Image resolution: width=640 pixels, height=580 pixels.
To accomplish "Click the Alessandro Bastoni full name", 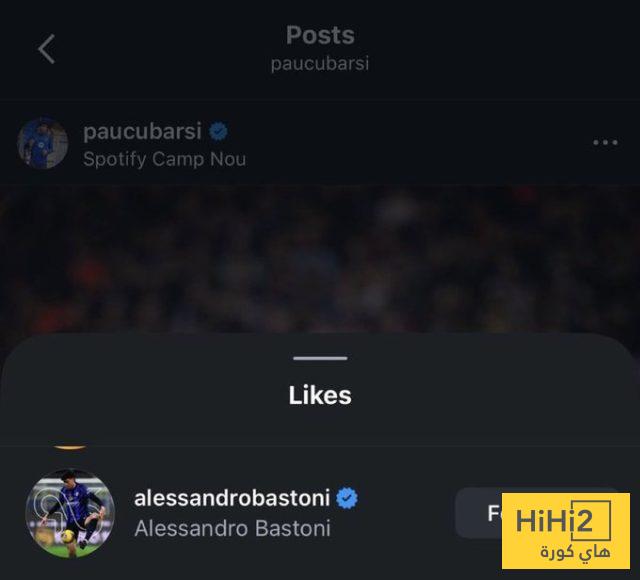I will tap(232, 528).
